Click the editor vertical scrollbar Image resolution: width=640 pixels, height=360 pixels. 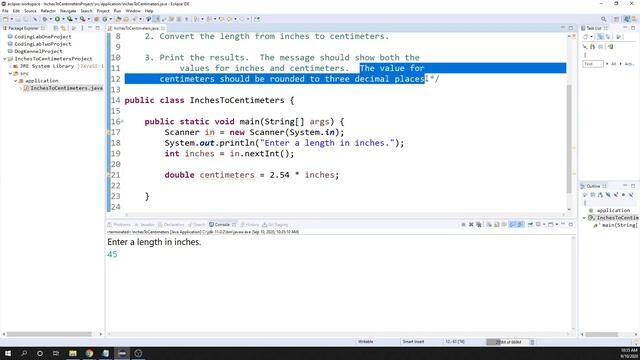tap(569, 139)
